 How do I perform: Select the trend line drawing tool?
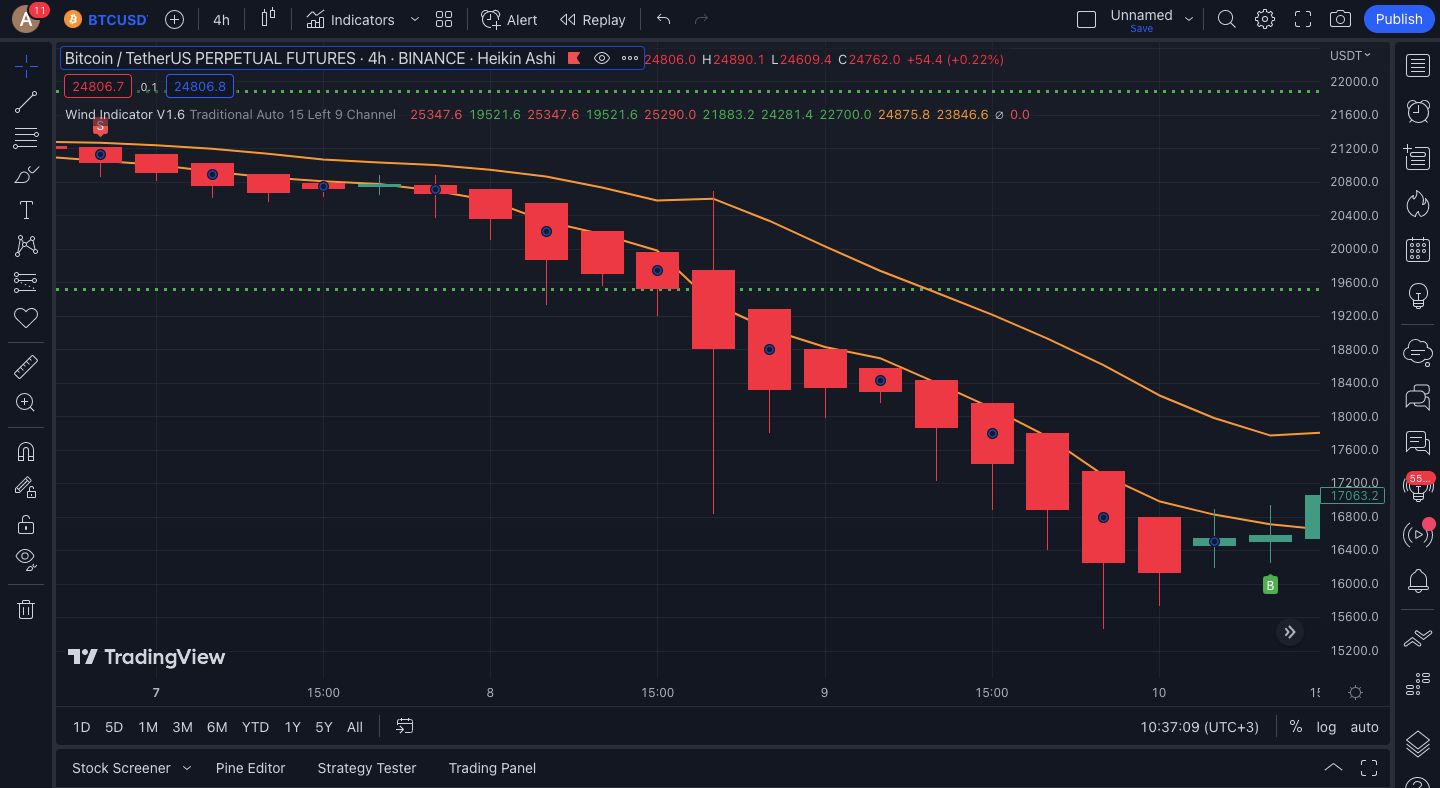coord(26,101)
